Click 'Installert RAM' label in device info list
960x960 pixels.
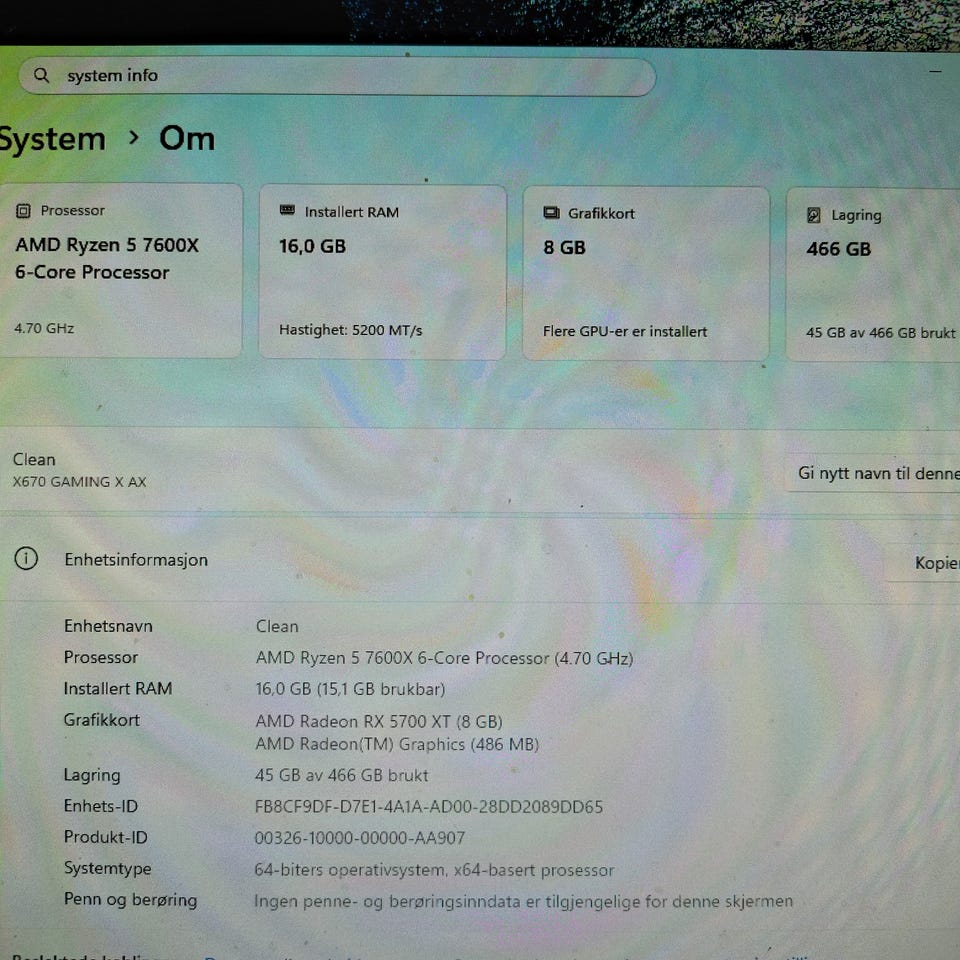[118, 688]
